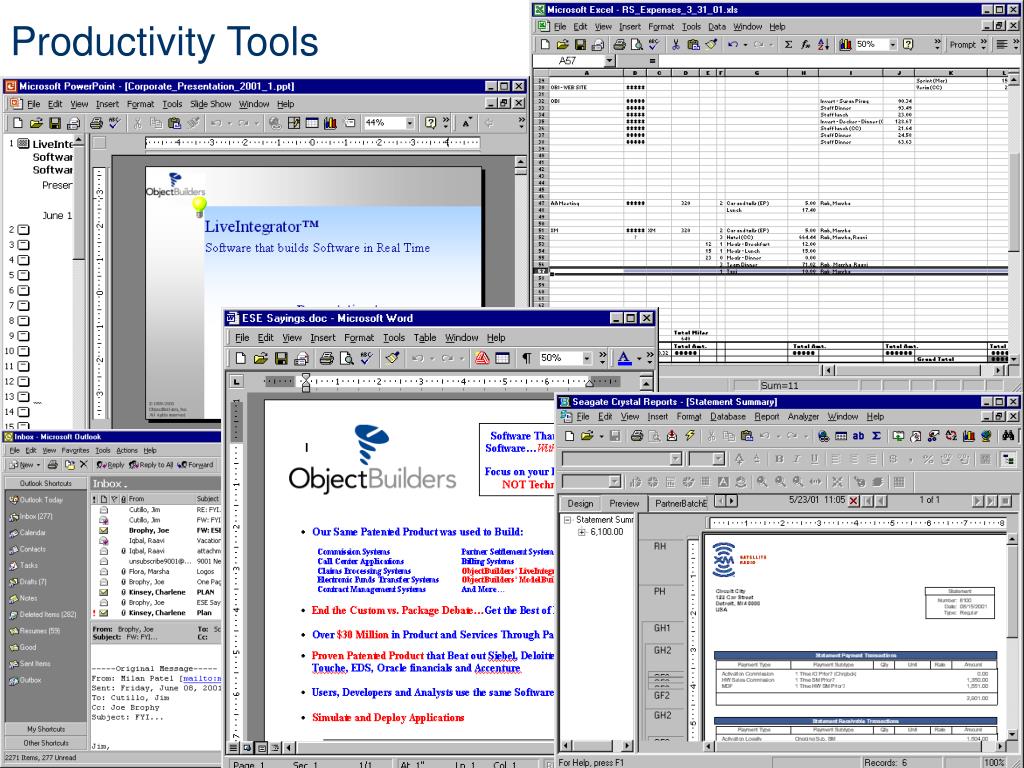Click Reply to All button in Outlook
The image size is (1024, 768).
151,465
